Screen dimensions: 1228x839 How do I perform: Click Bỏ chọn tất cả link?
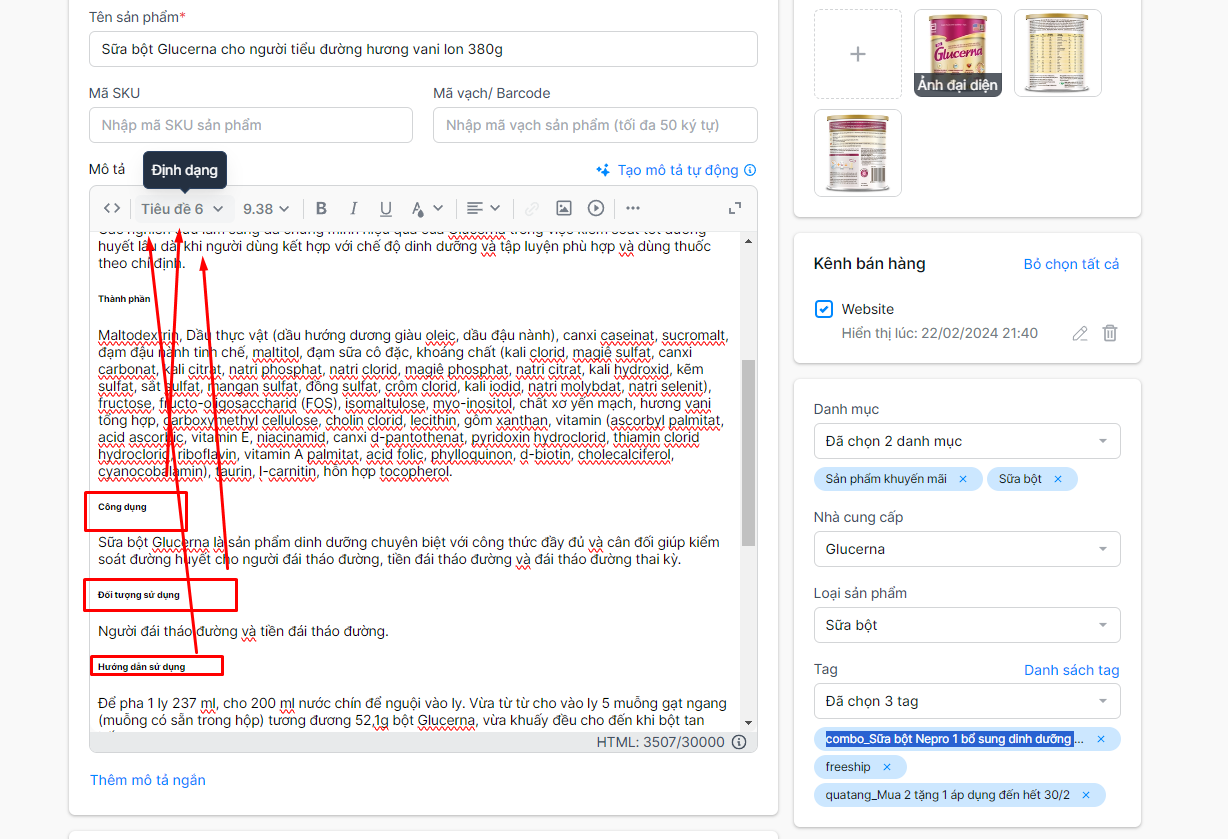[1071, 264]
